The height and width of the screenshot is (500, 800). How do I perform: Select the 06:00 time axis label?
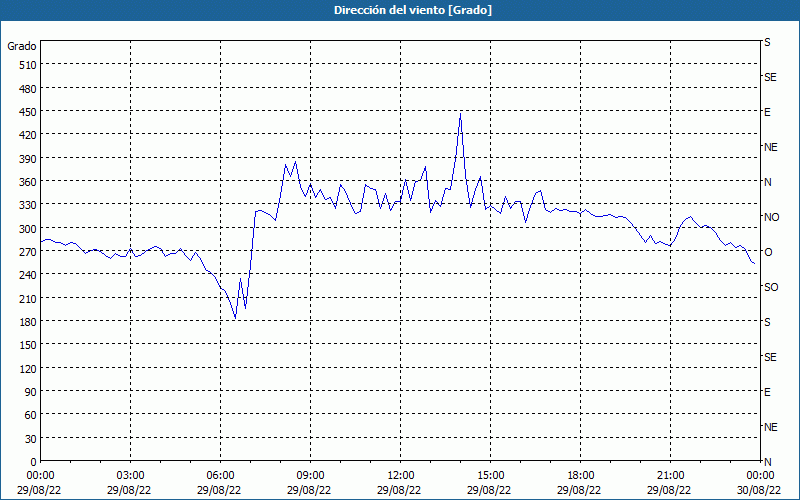click(220, 476)
